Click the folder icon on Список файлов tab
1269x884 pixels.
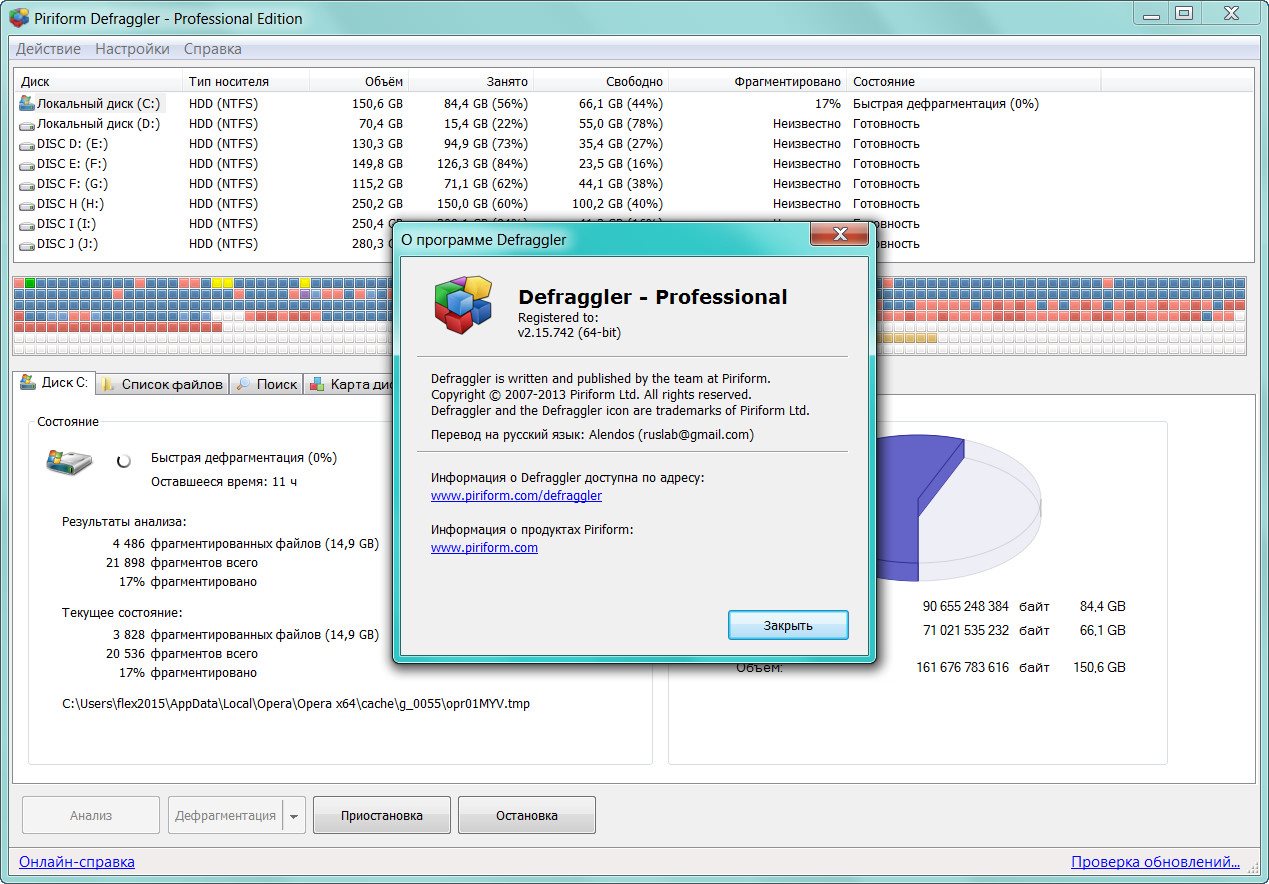pyautogui.click(x=107, y=383)
